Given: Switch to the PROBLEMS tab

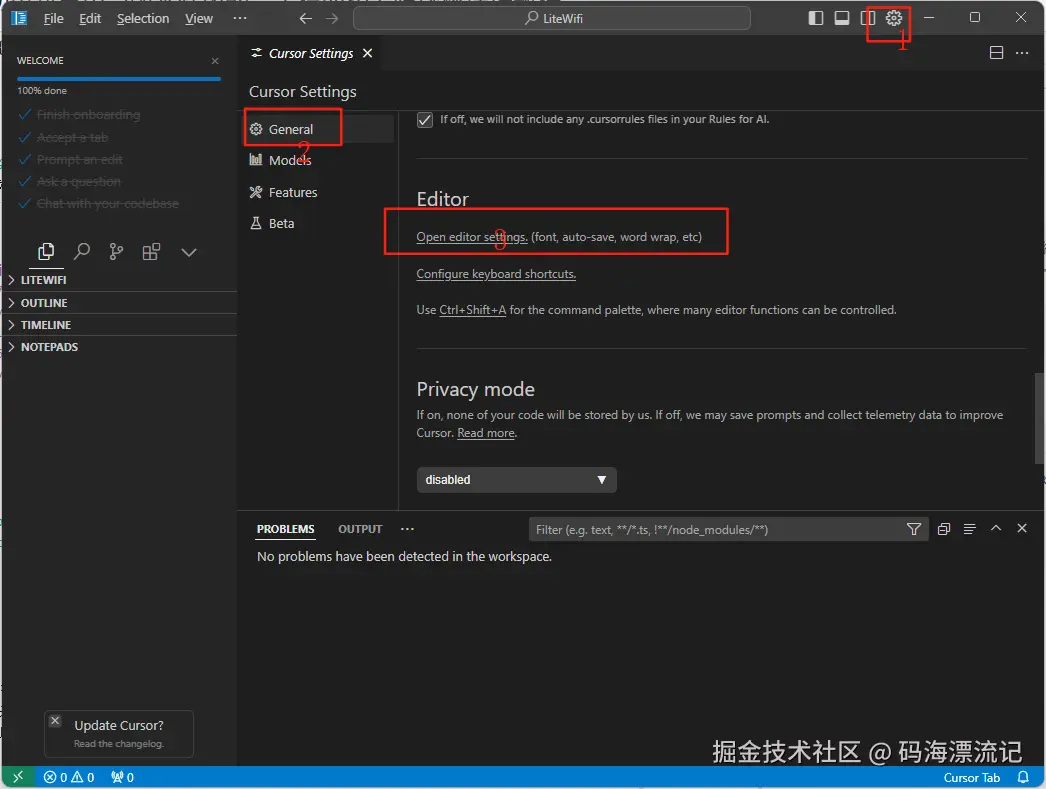Looking at the screenshot, I should pos(286,529).
